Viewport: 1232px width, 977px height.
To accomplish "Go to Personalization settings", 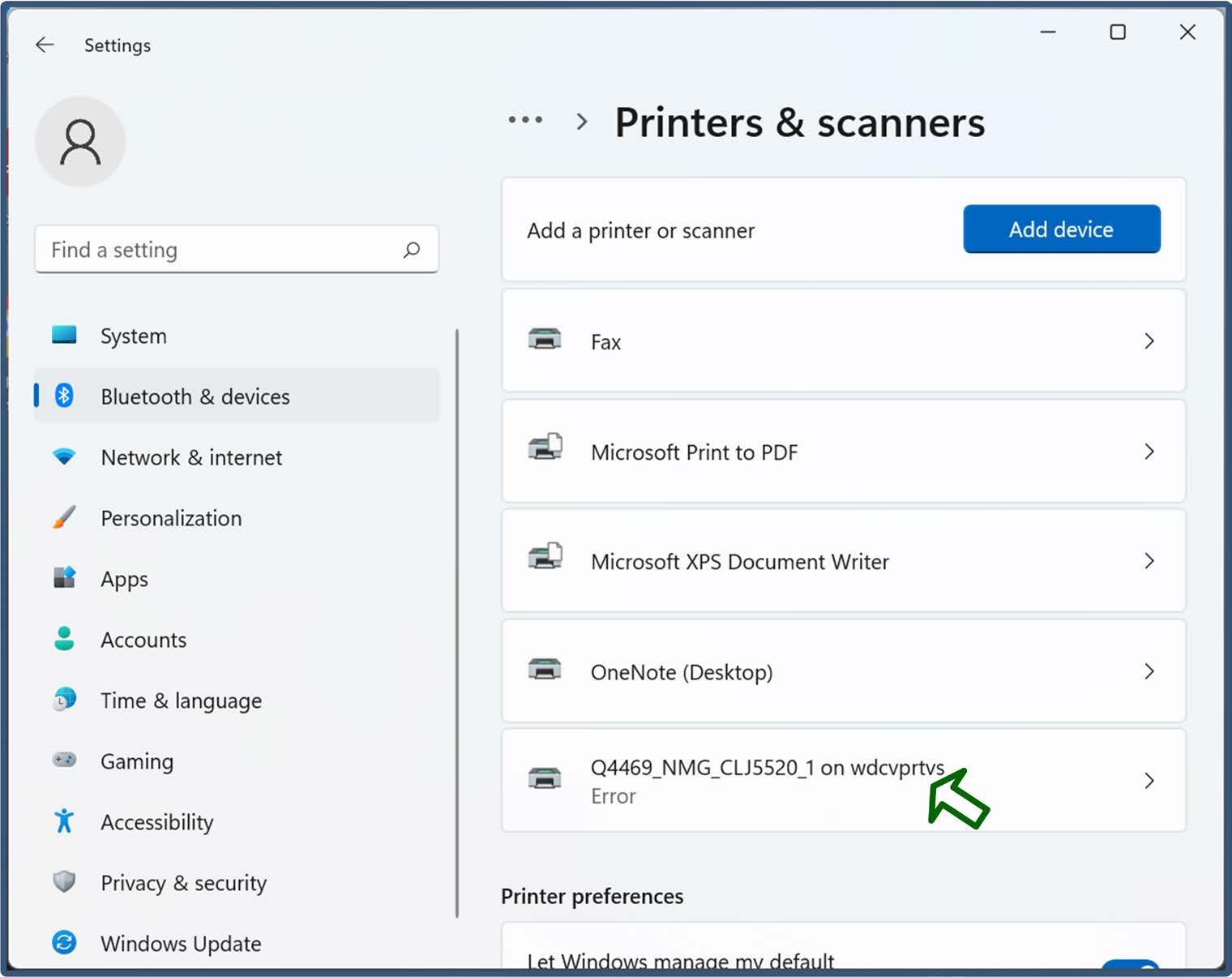I will [x=237, y=517].
